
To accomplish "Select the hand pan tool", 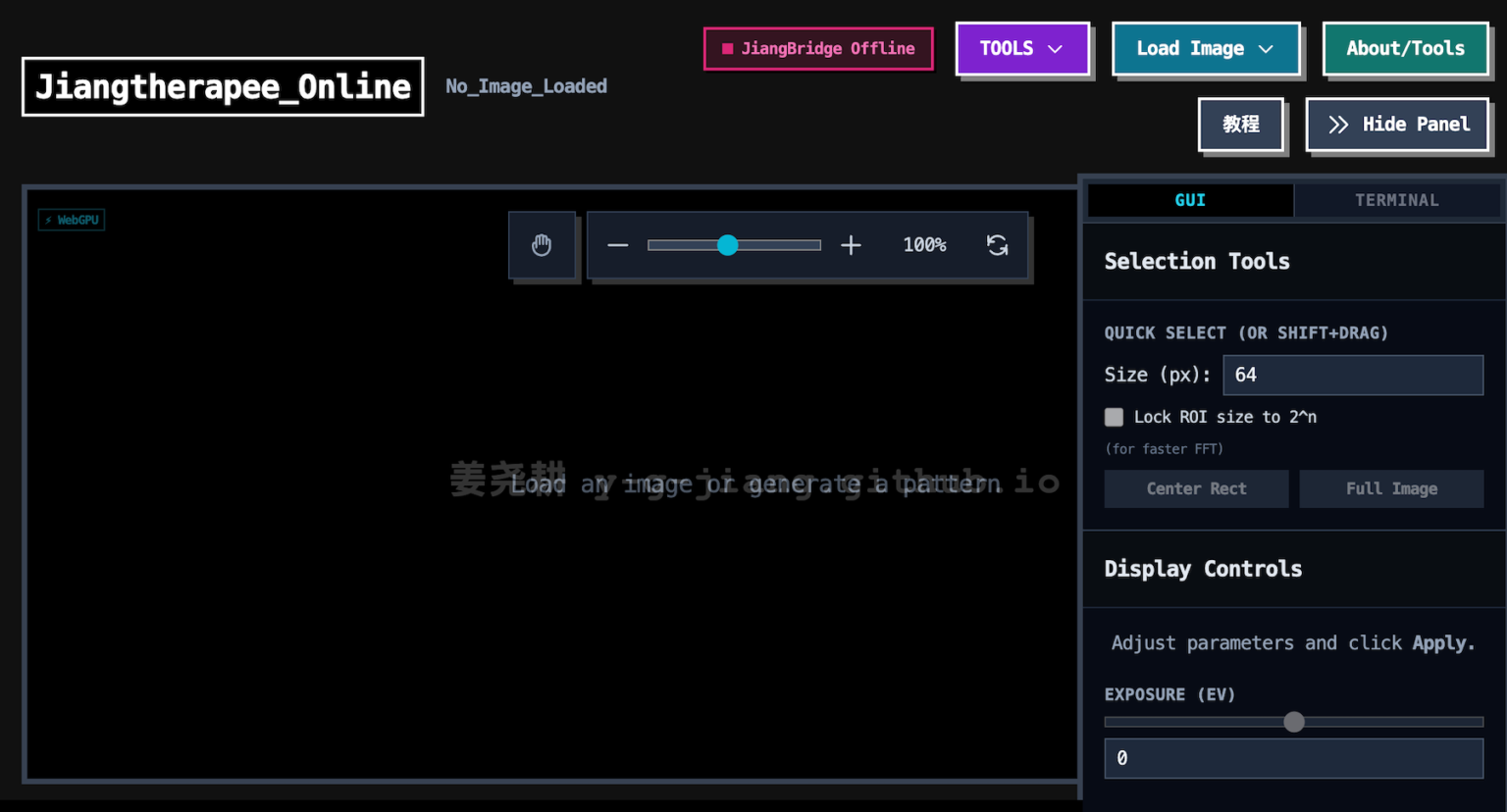I will 542,245.
